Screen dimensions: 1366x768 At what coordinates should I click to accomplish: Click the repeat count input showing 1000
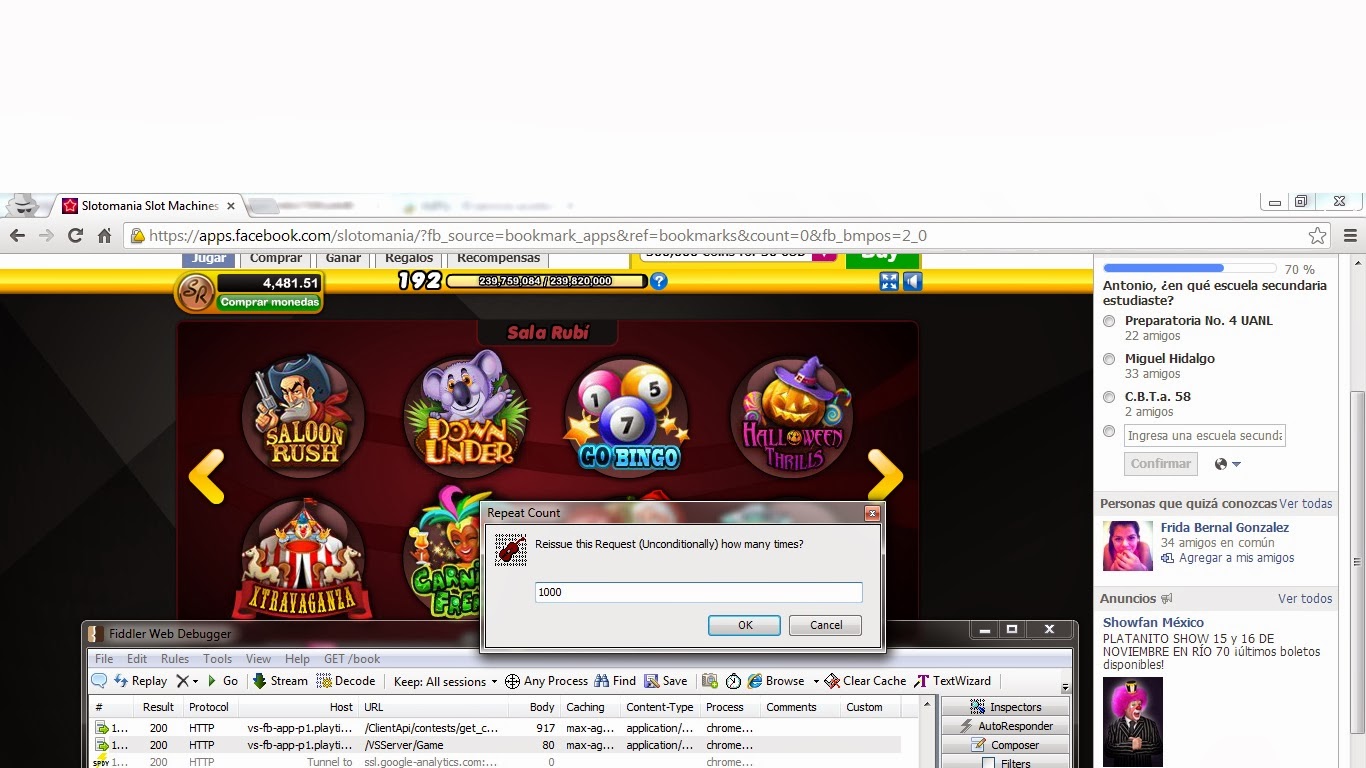697,592
